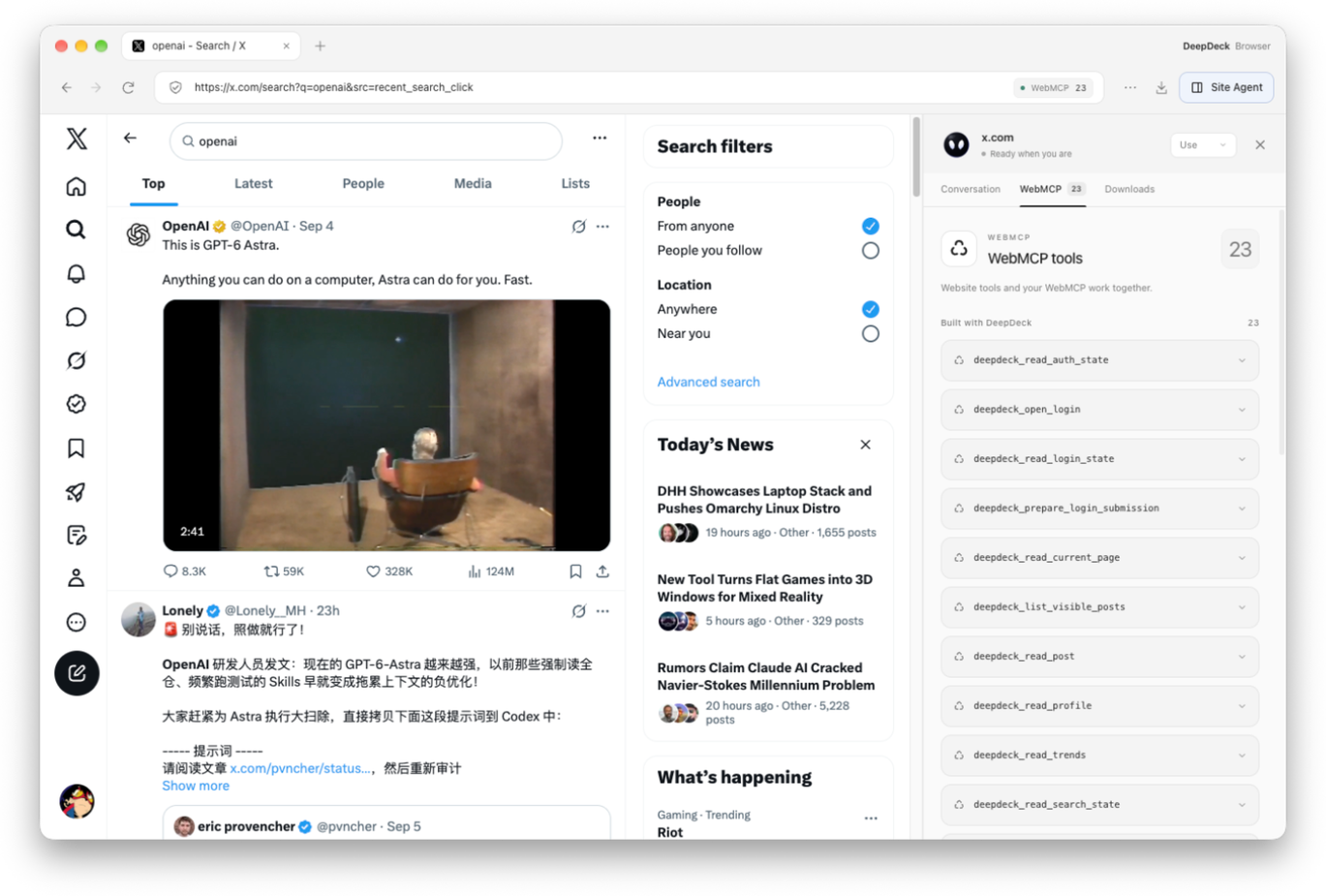Compose a new post

click(x=77, y=673)
